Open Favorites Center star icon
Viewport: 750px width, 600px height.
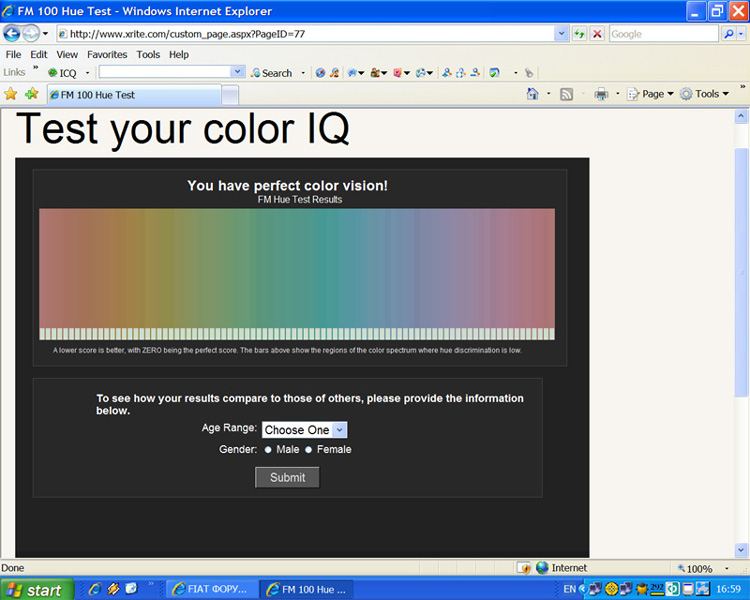11,94
